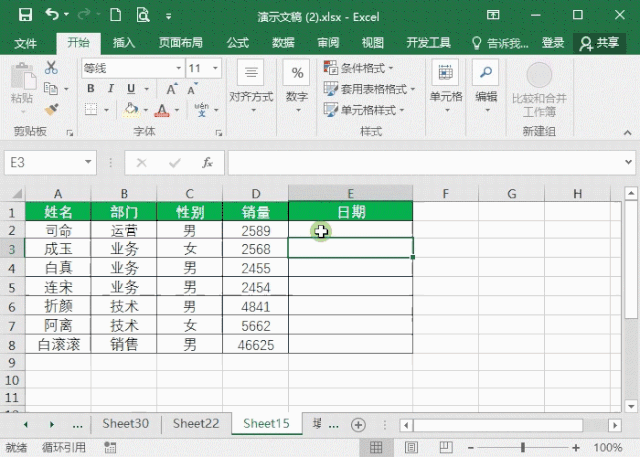The image size is (640, 457).
Task: Add a new sheet with plus button
Action: point(358,424)
